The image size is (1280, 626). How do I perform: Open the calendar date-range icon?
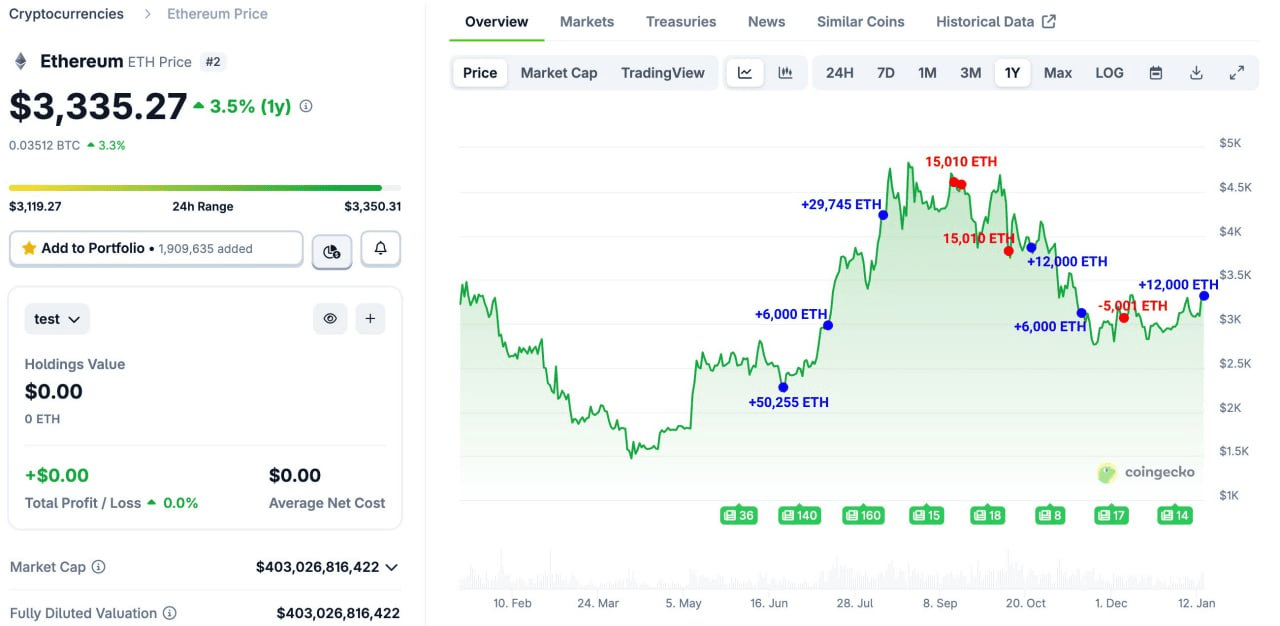pos(1155,72)
